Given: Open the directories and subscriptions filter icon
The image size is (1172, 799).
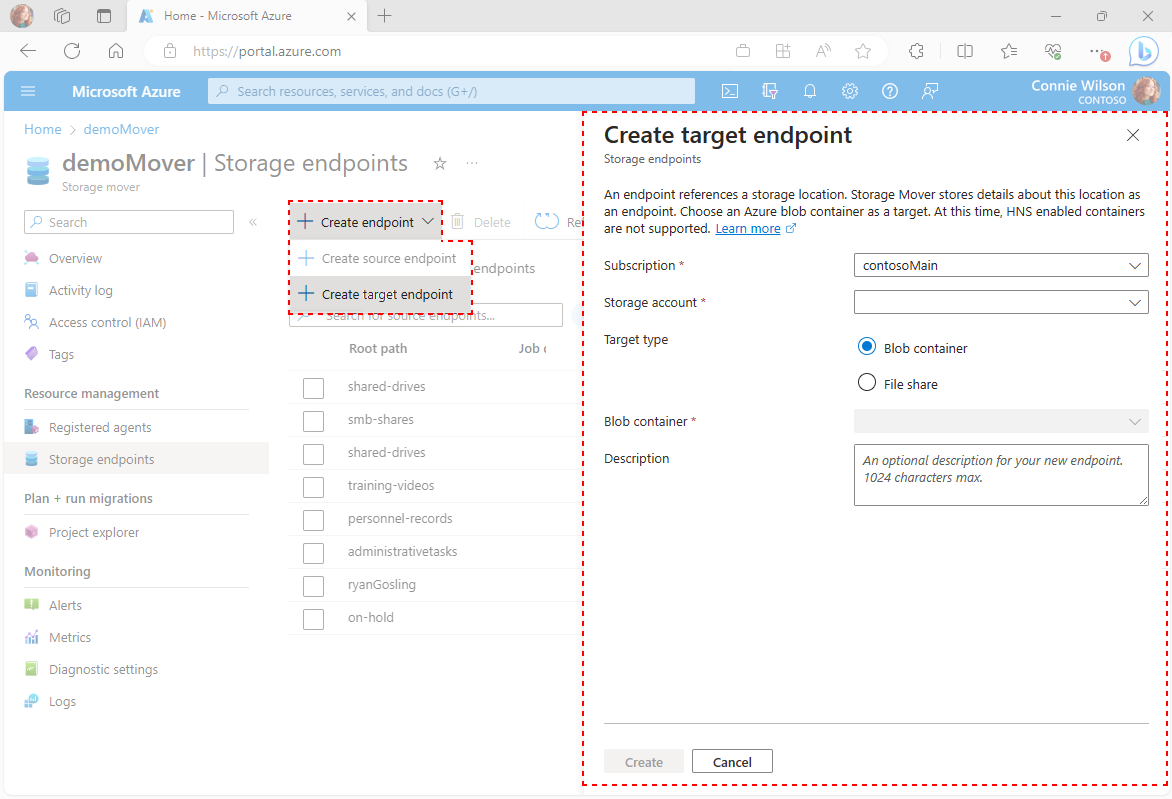Looking at the screenshot, I should click(x=770, y=91).
